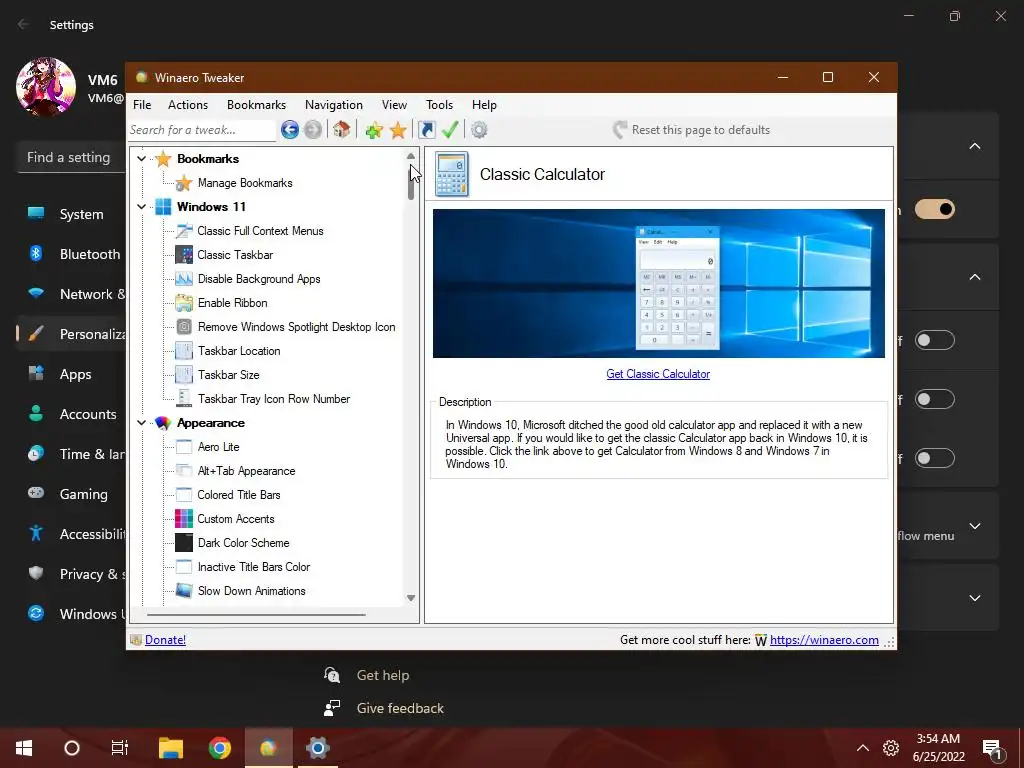Open the winaero.com link
The height and width of the screenshot is (768, 1024).
(x=824, y=640)
